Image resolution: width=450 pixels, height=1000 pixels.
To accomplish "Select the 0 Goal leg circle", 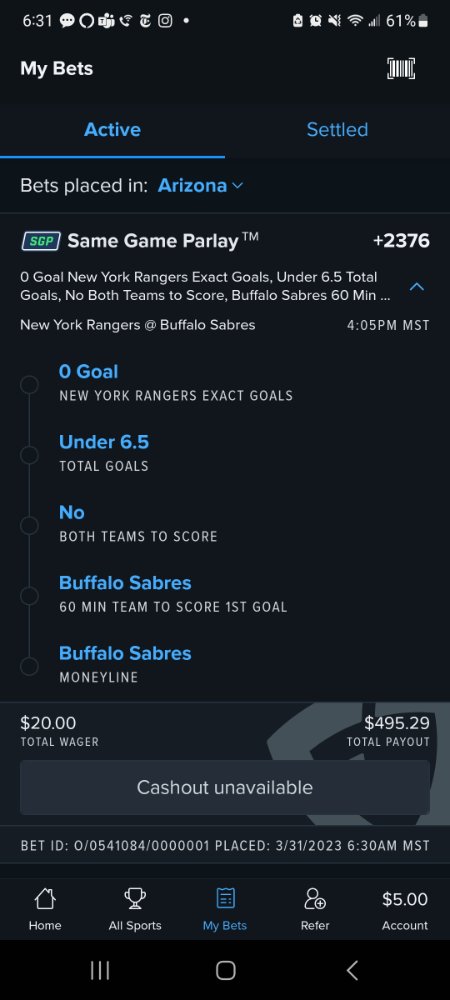I will click(x=29, y=385).
